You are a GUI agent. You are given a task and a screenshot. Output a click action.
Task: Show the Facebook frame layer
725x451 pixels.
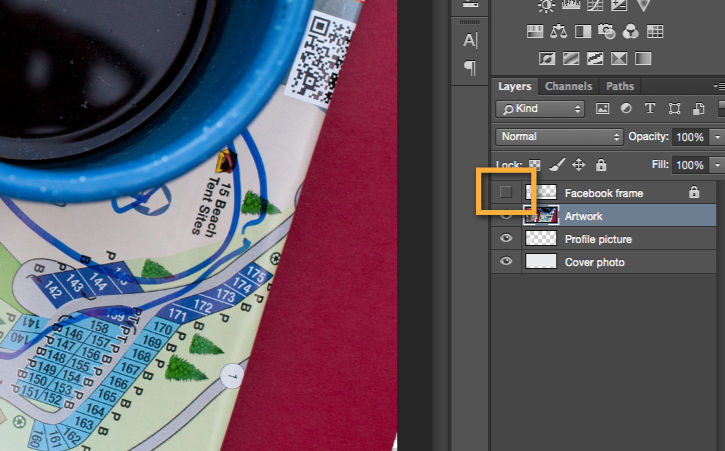pos(505,192)
